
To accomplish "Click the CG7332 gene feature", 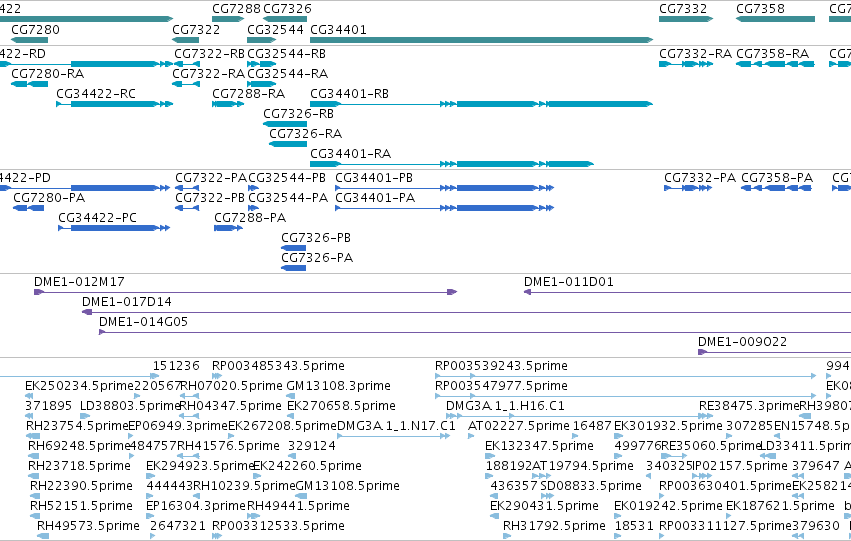I will tap(686, 19).
